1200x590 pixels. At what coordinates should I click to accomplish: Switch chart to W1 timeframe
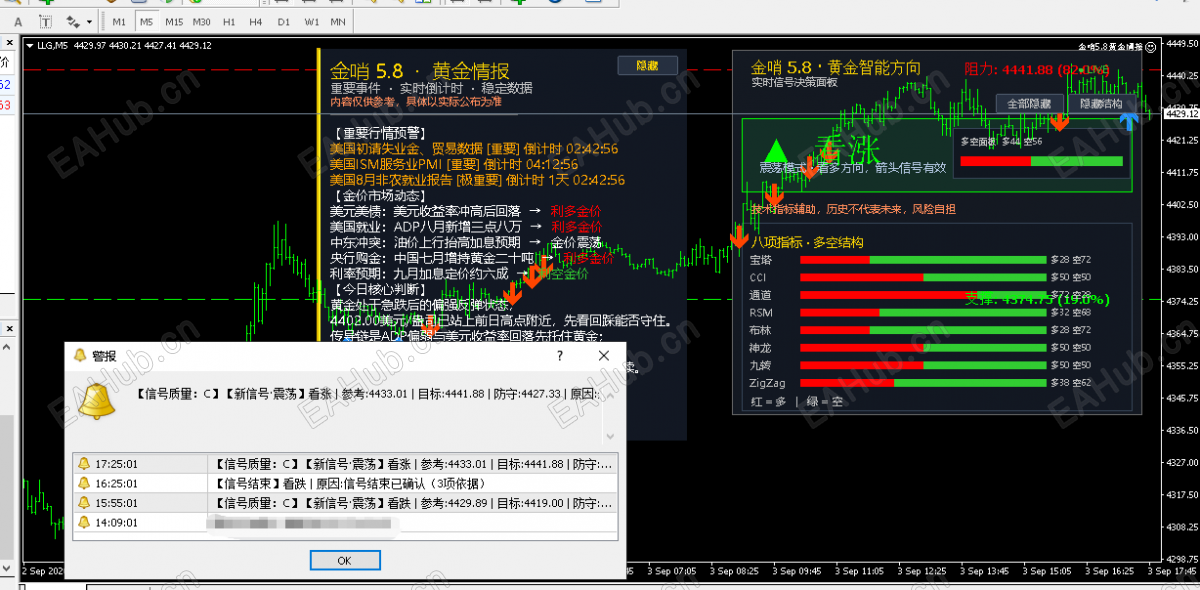pyautogui.click(x=311, y=21)
